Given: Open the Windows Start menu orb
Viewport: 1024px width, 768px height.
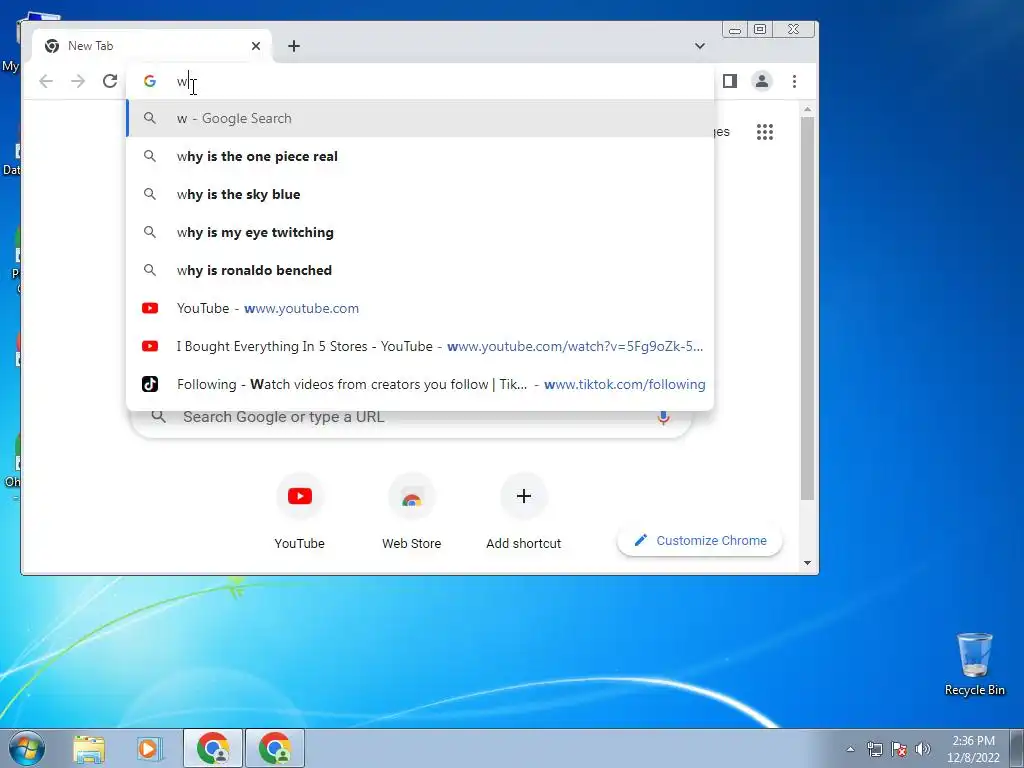Looking at the screenshot, I should [26, 748].
